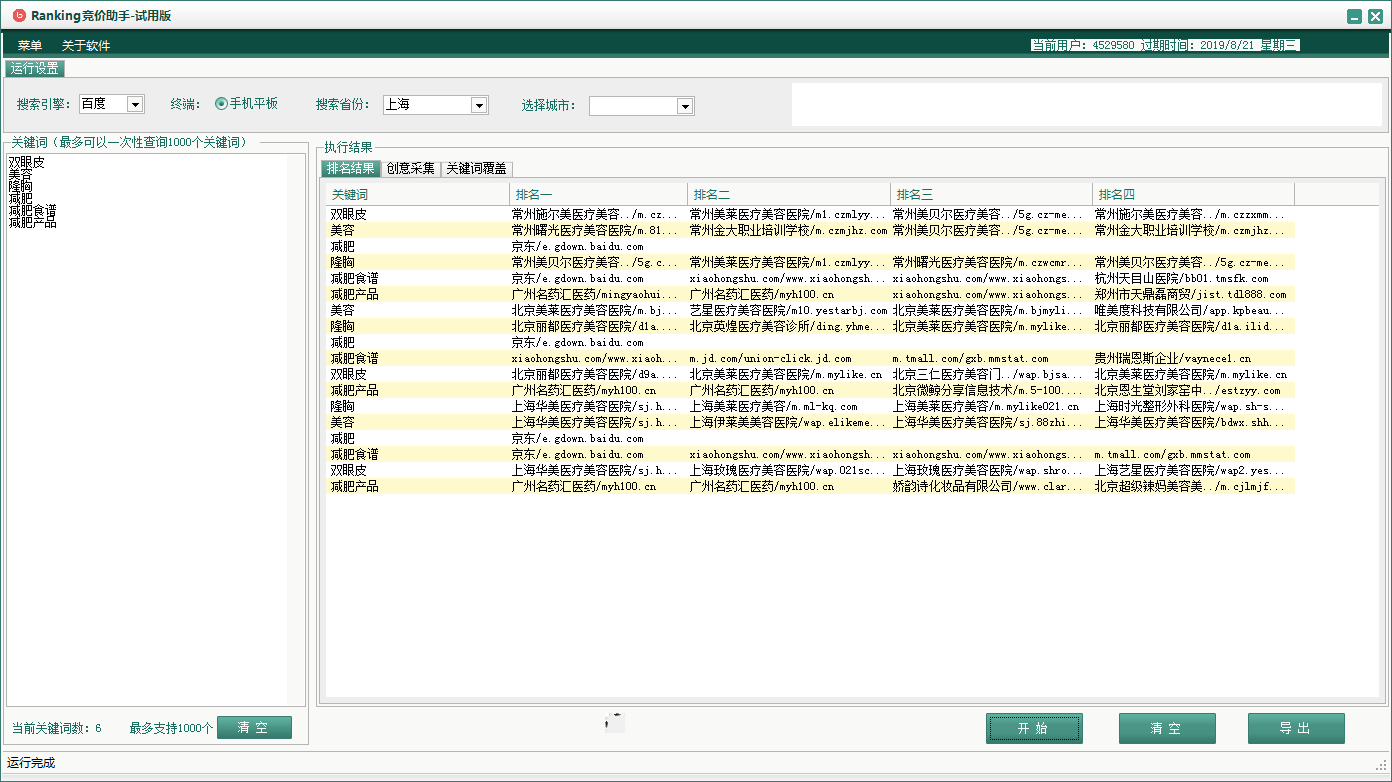Switch to the 排名结果 tab
1392x782 pixels.
click(x=351, y=168)
